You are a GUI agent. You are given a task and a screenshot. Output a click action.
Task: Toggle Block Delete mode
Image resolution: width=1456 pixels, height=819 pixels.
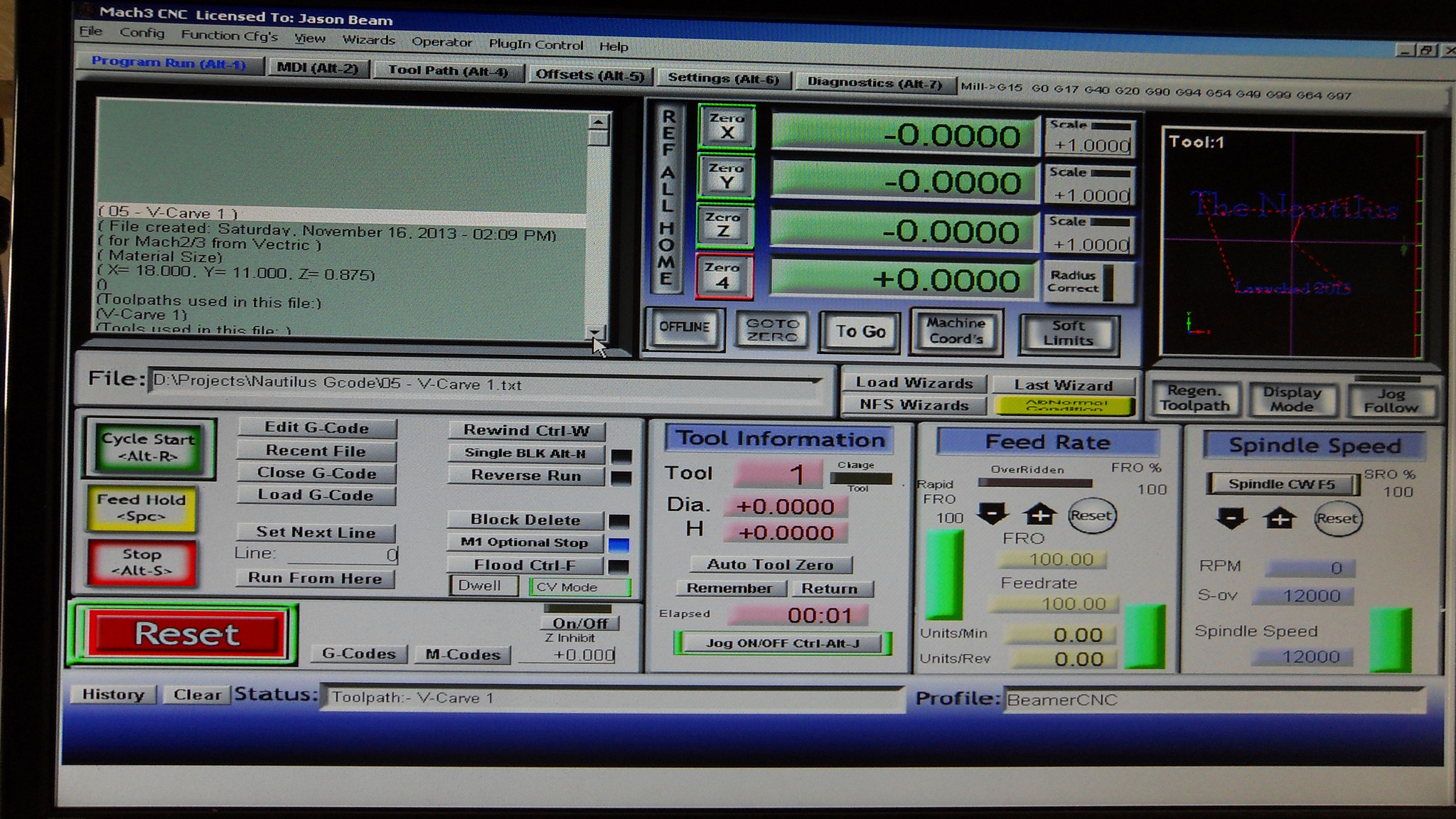click(x=525, y=520)
